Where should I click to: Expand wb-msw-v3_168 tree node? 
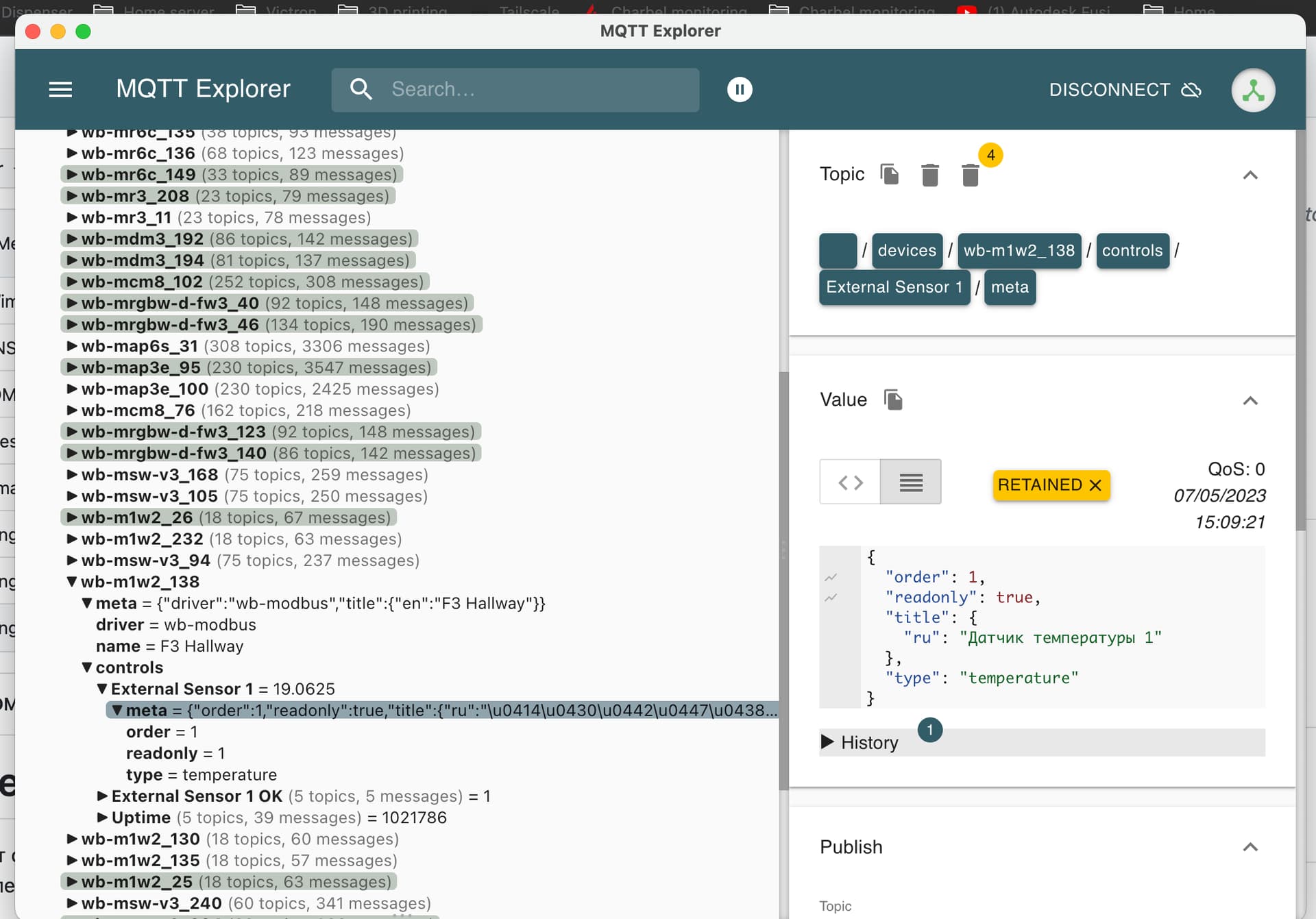[71, 474]
